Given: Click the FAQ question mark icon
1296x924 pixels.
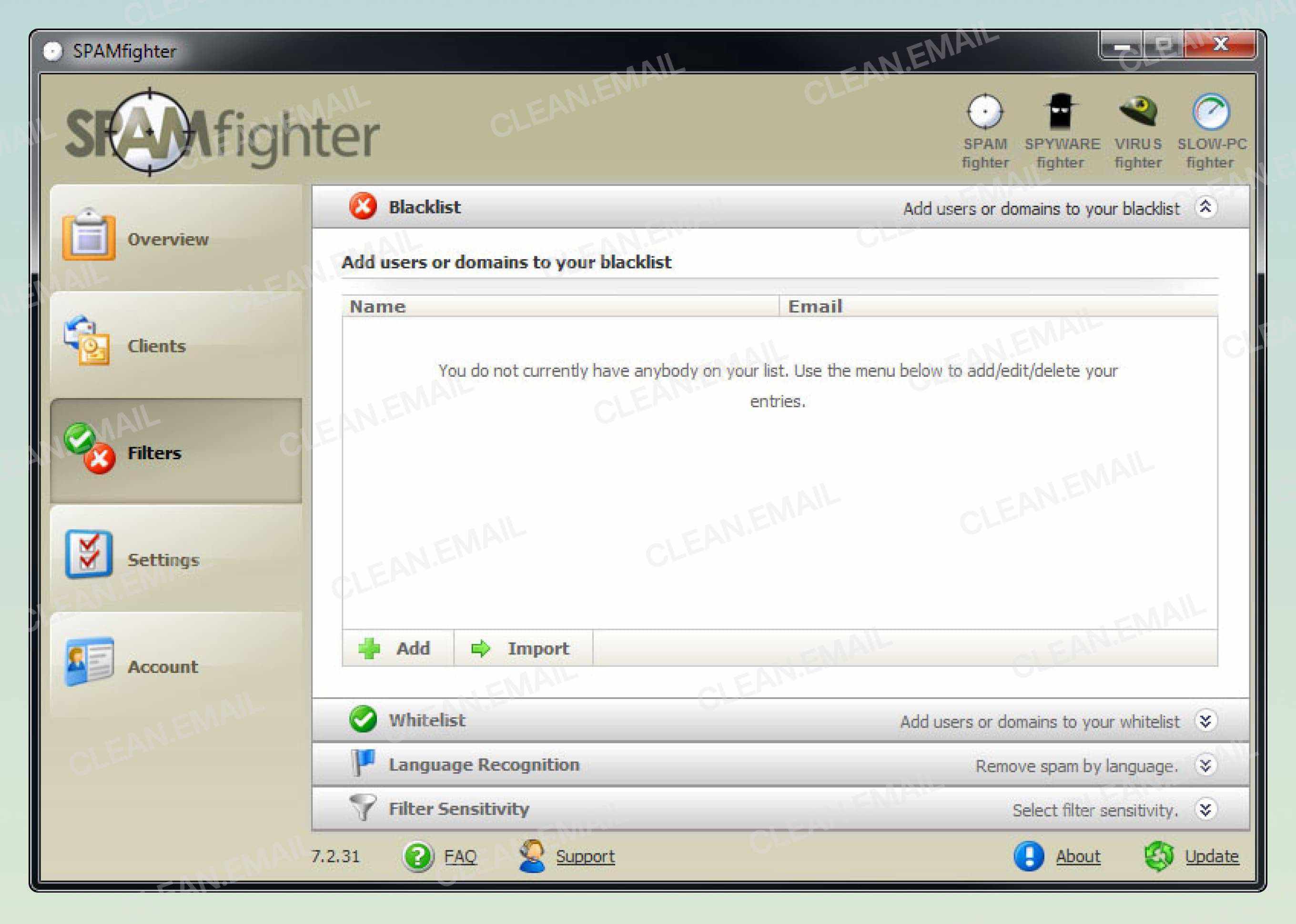Looking at the screenshot, I should pos(418,856).
